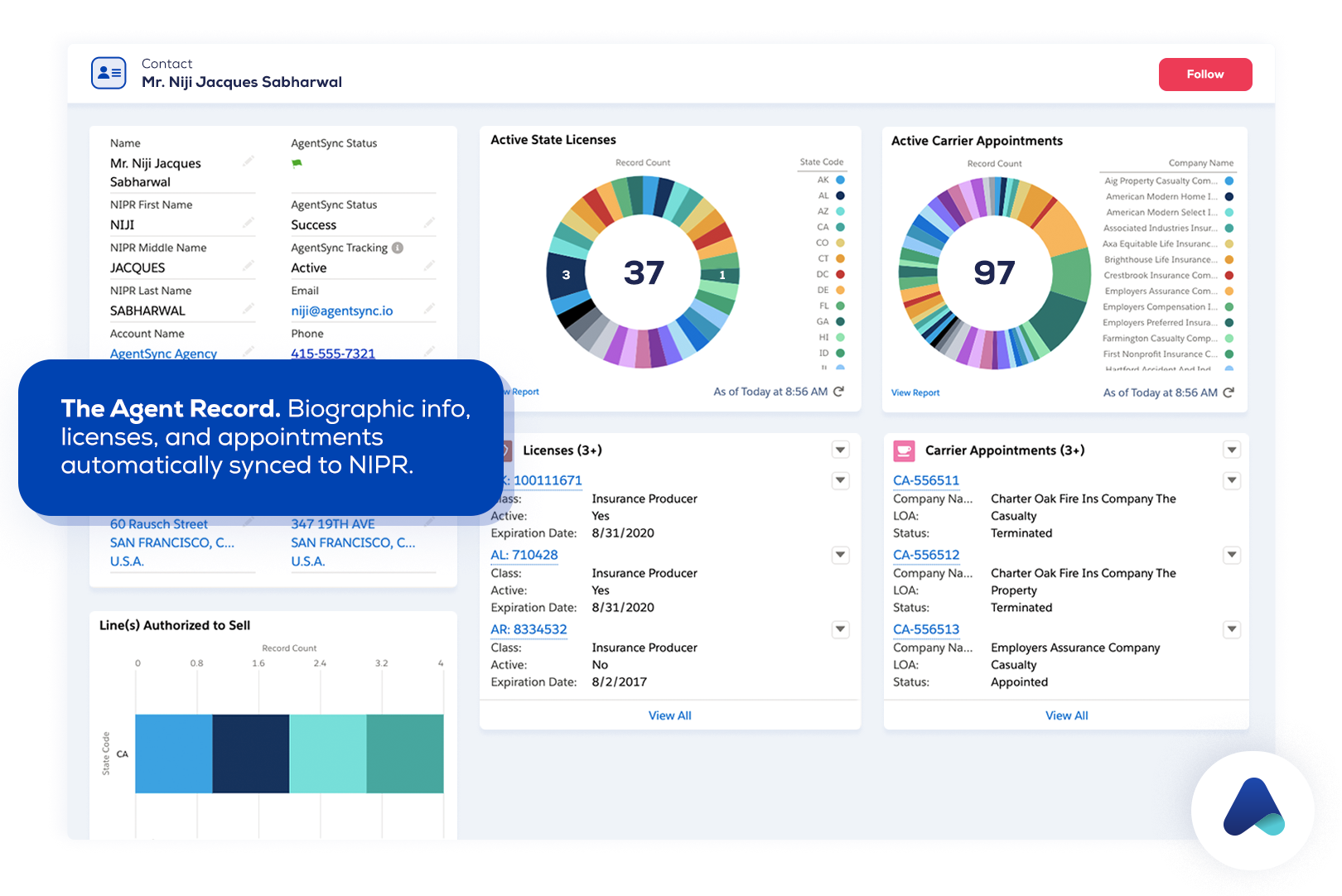Expand actions for appointment CA-556513
The image size is (1342, 896).
tap(1232, 629)
